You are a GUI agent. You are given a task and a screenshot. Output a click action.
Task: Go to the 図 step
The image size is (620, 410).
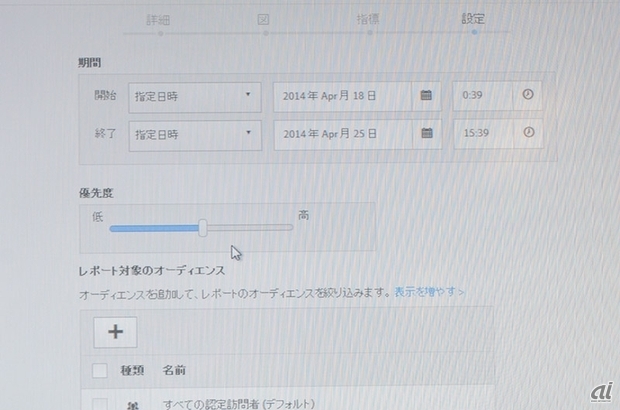[x=263, y=19]
